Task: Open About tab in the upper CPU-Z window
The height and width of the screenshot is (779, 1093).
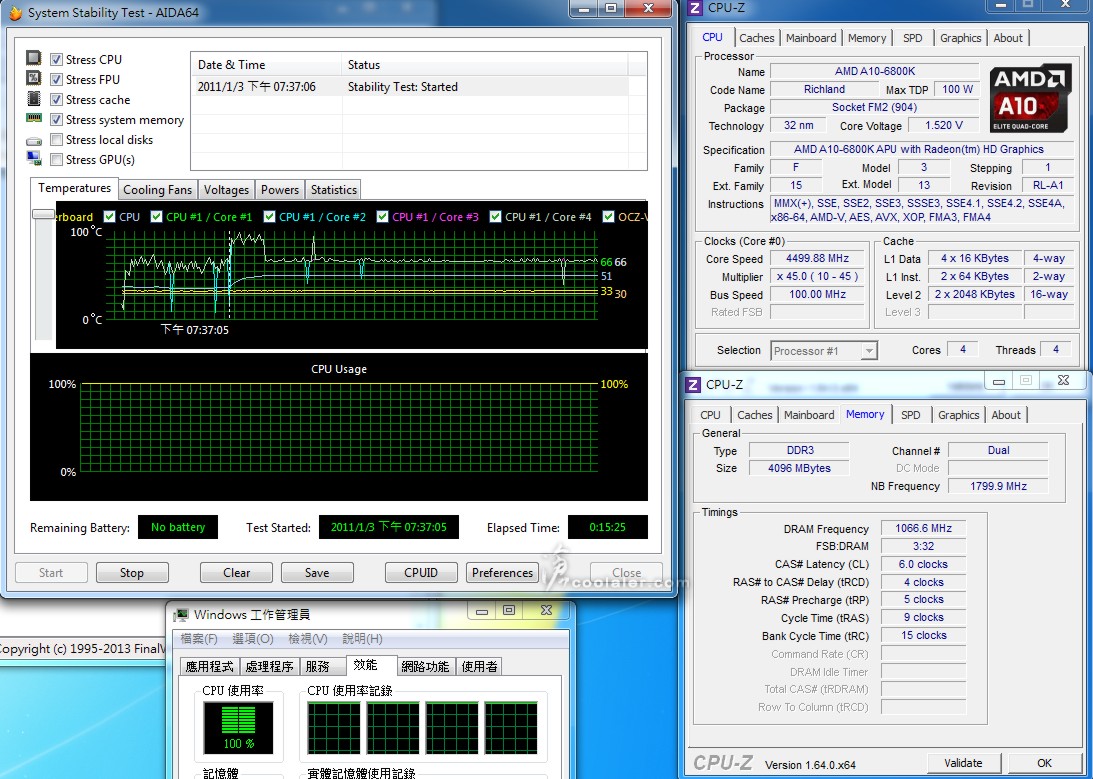Action: 1008,38
